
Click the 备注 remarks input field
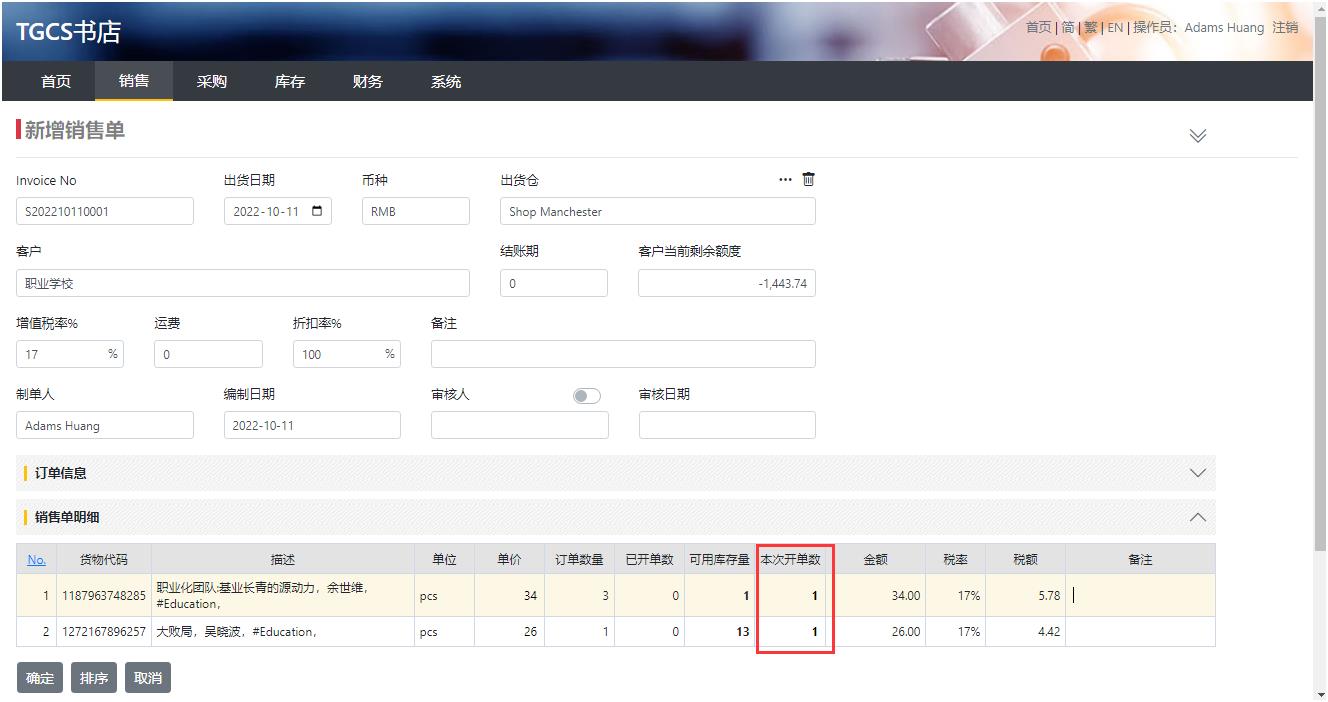(x=623, y=354)
